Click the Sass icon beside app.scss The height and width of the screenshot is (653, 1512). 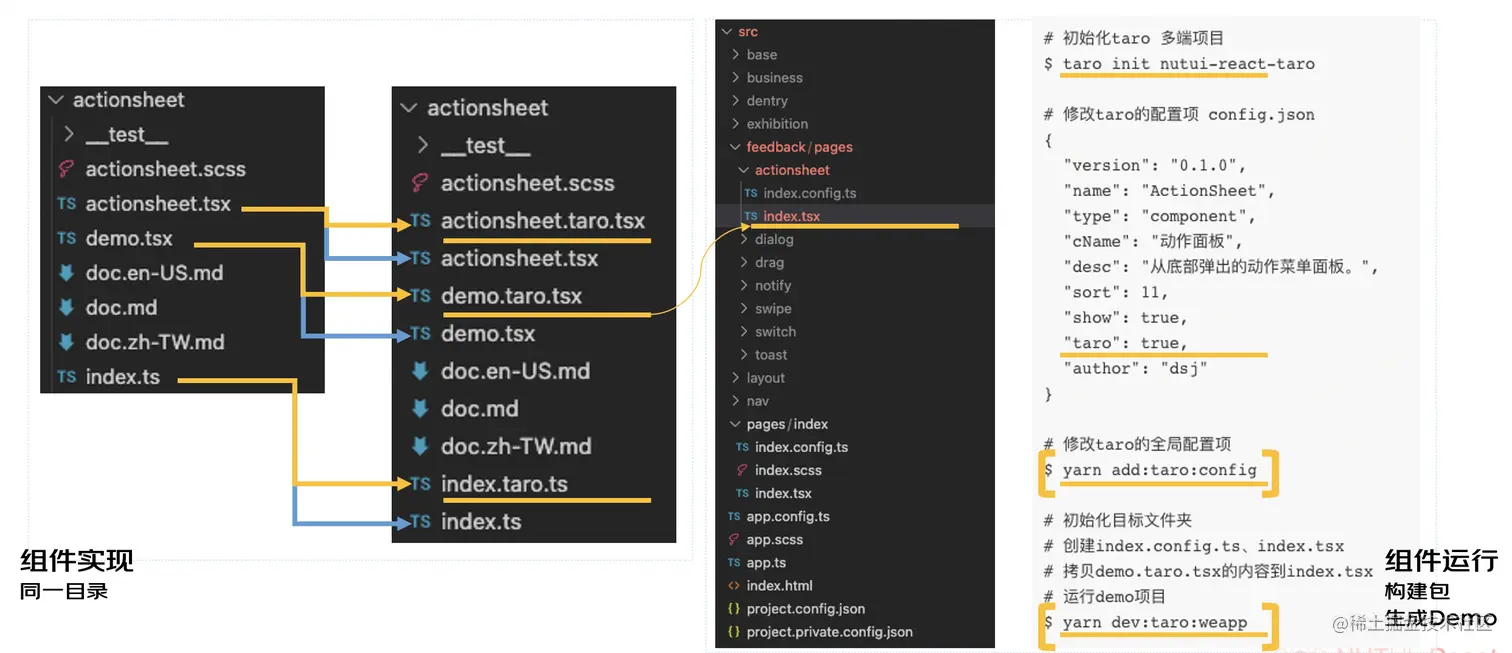click(x=734, y=540)
